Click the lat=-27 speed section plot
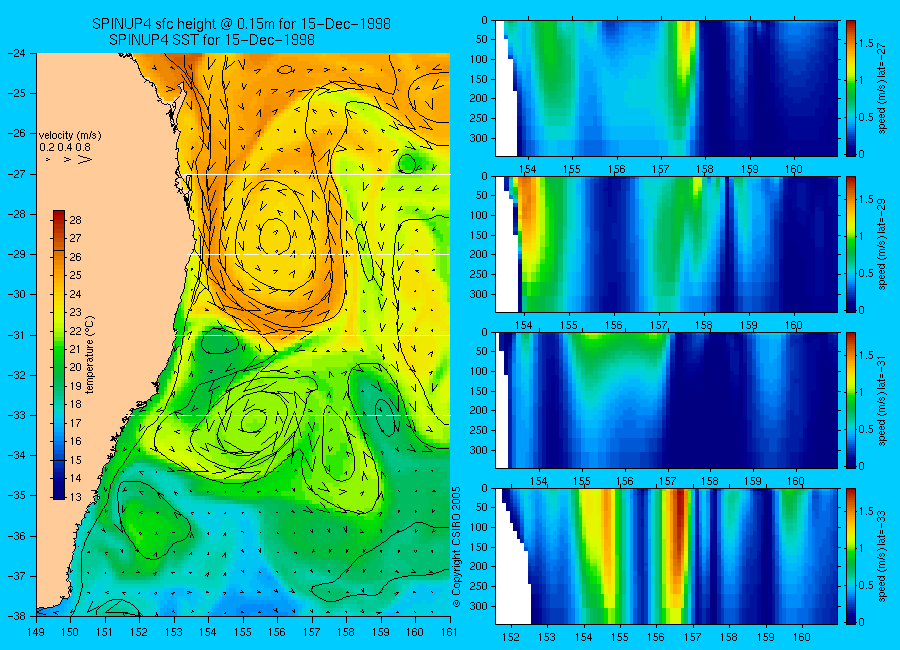The width and height of the screenshot is (900, 650). 666,88
